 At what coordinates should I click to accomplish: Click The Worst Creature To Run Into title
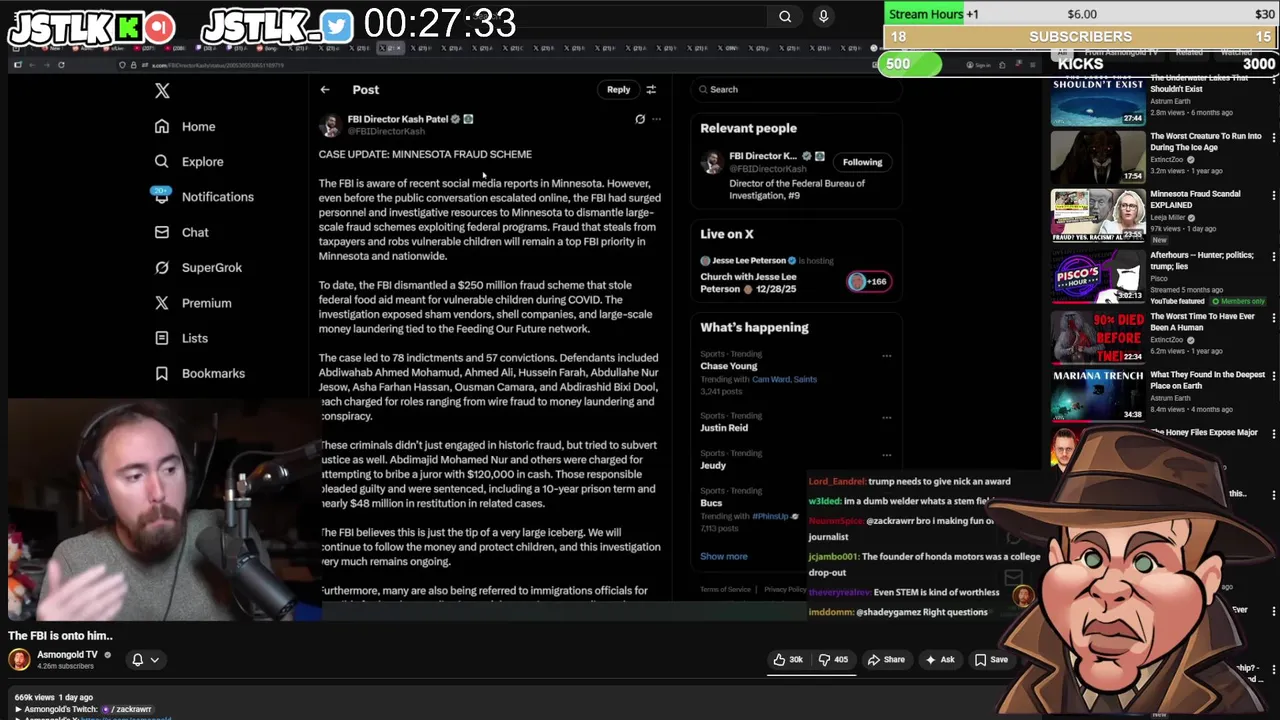[x=1205, y=142]
